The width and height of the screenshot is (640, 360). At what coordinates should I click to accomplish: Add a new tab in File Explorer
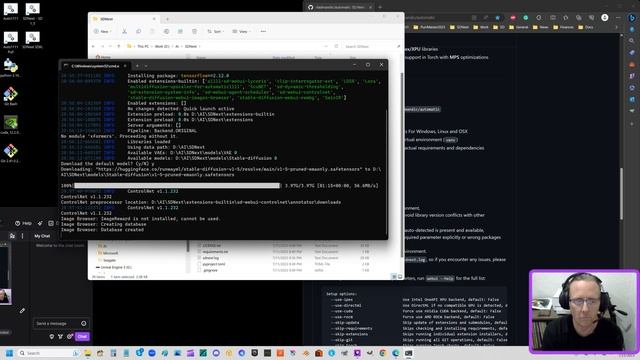(x=167, y=19)
